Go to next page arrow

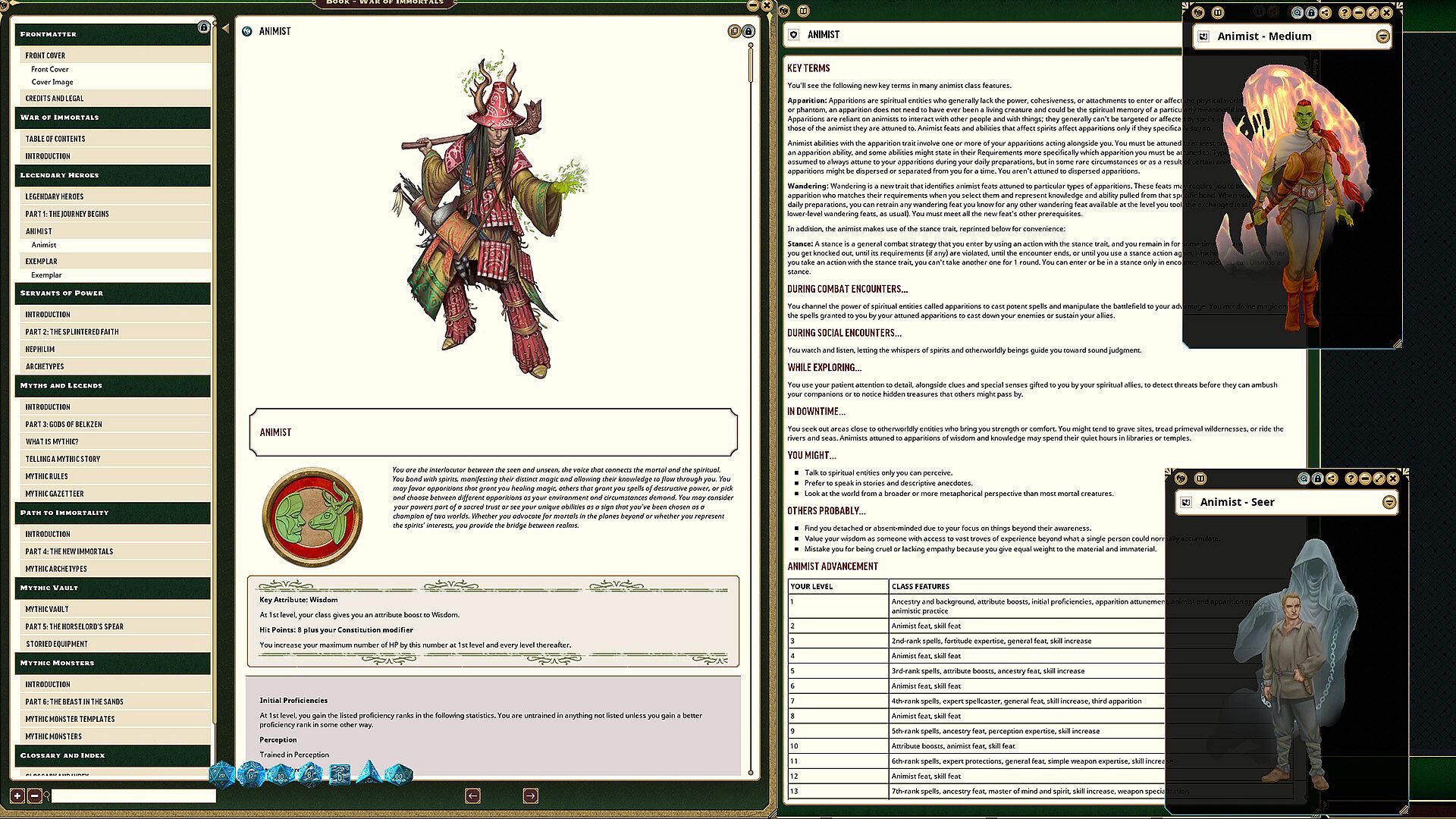(530, 795)
